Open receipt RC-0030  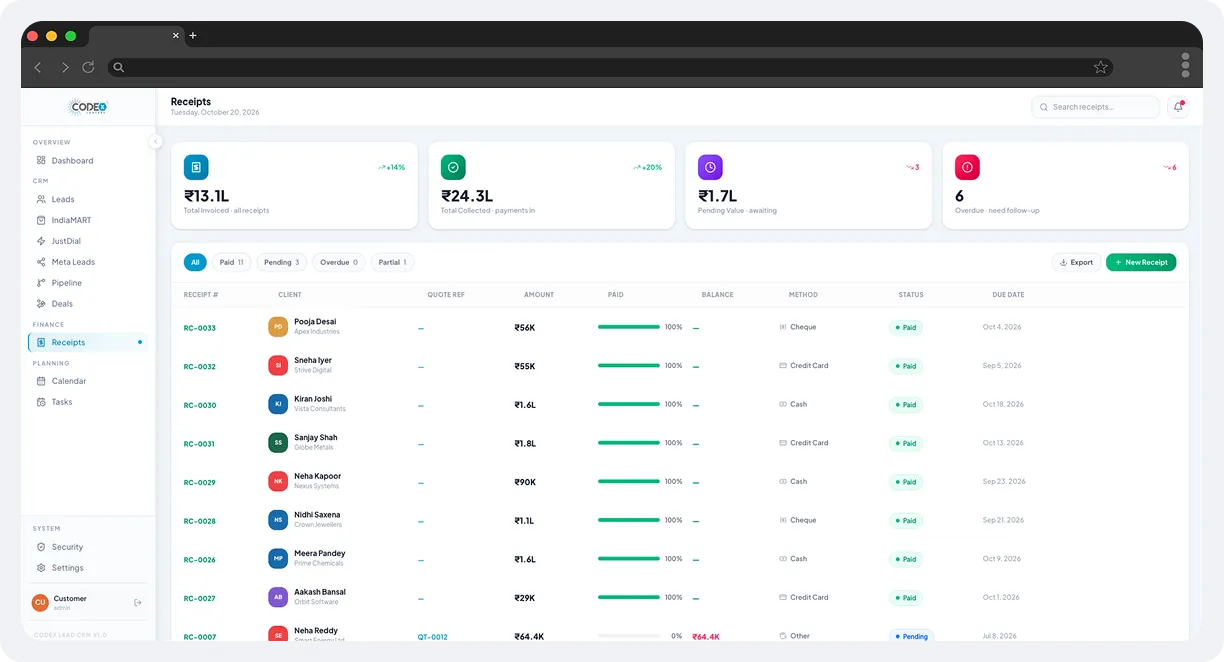[200, 405]
